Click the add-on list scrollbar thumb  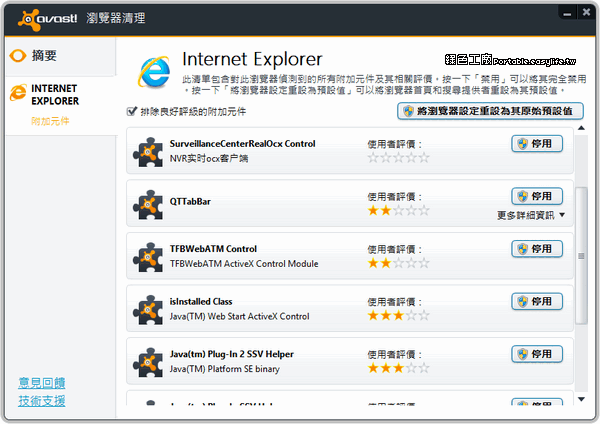click(x=581, y=256)
